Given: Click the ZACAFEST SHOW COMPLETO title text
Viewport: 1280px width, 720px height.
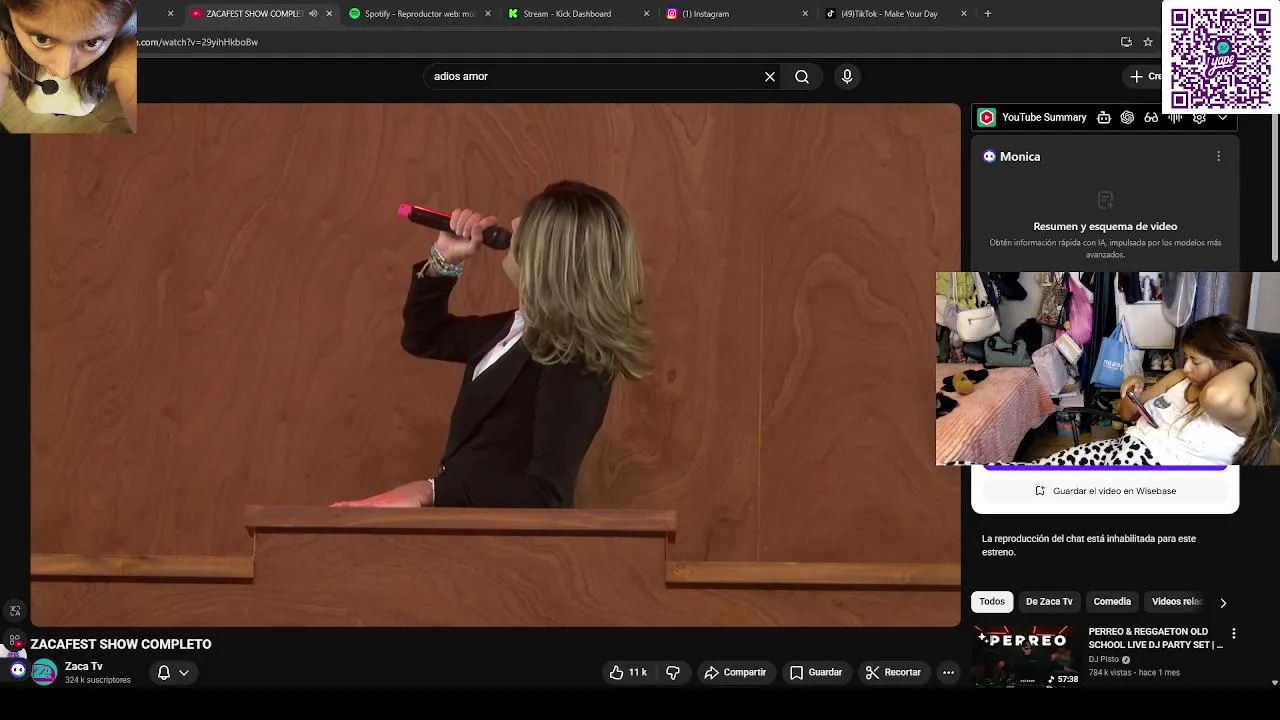Looking at the screenshot, I should (121, 644).
